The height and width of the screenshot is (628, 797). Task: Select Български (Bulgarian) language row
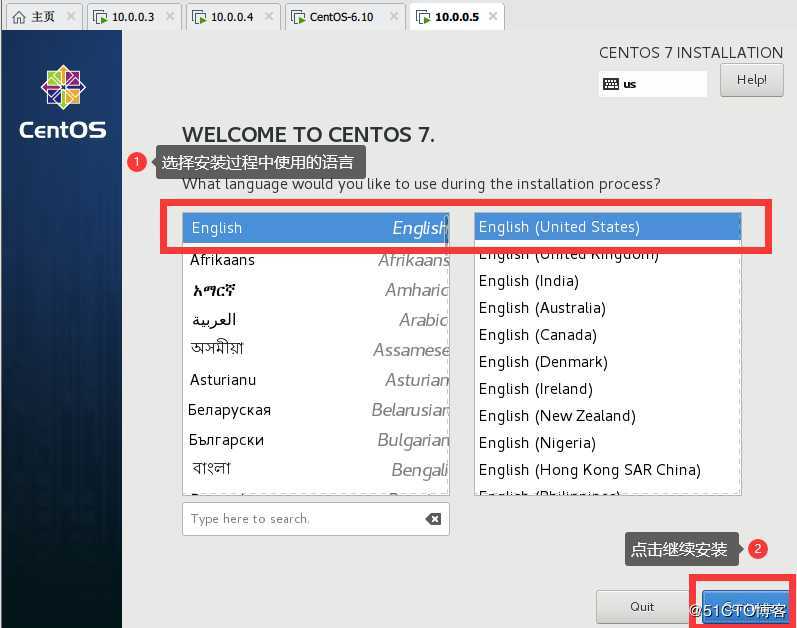[315, 439]
